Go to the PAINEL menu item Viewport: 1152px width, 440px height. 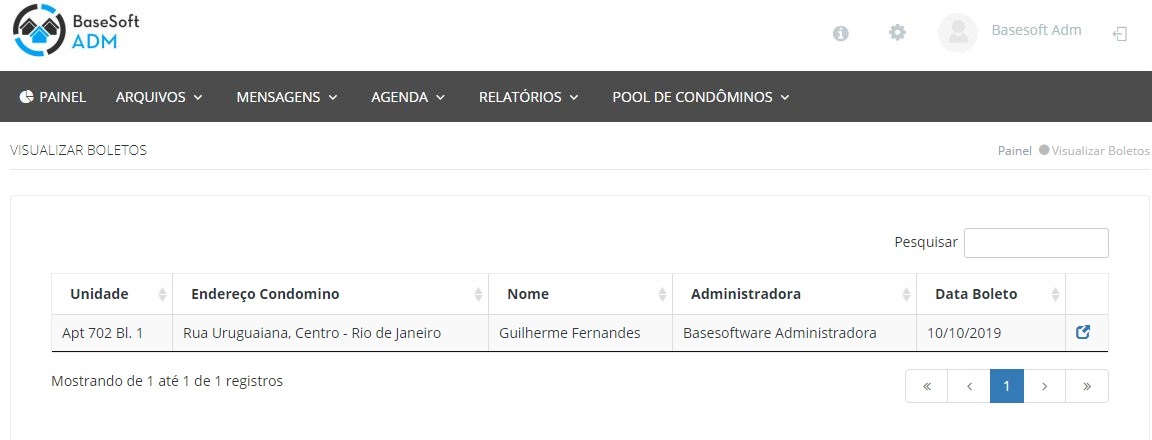pos(53,97)
